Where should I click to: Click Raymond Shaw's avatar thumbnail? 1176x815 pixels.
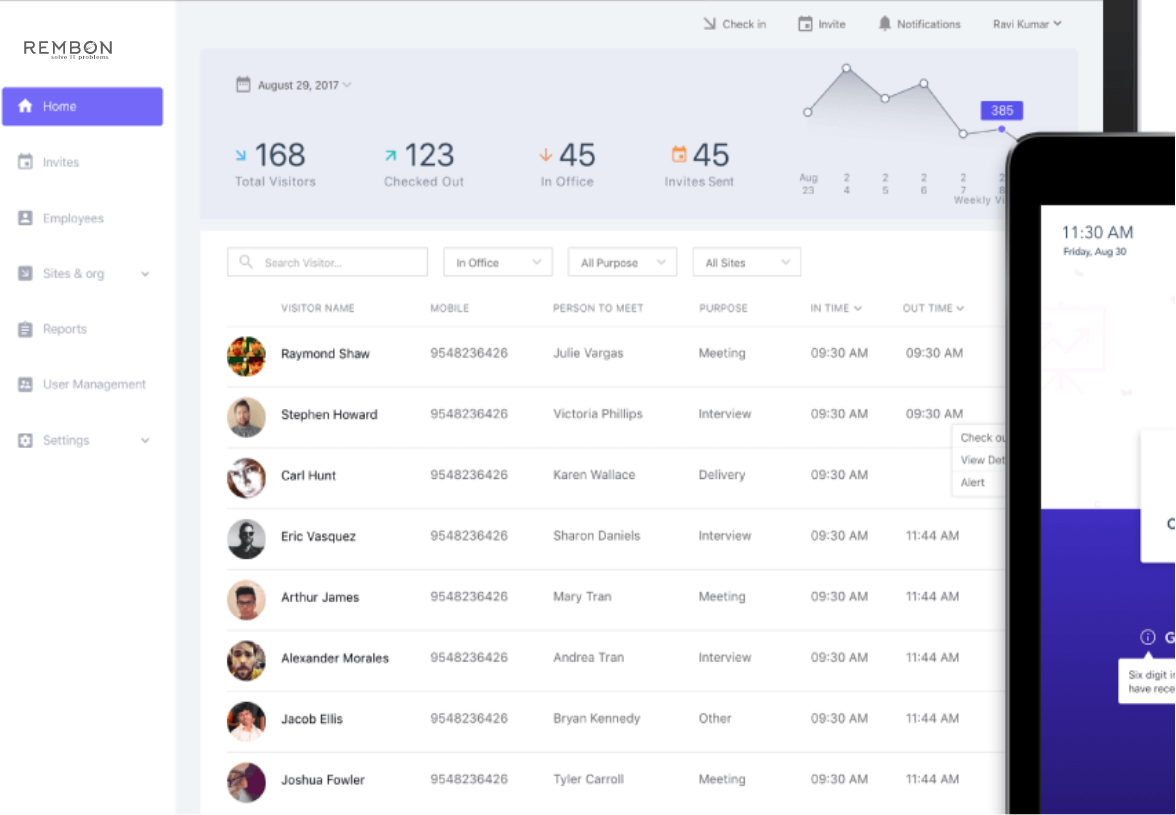point(246,355)
